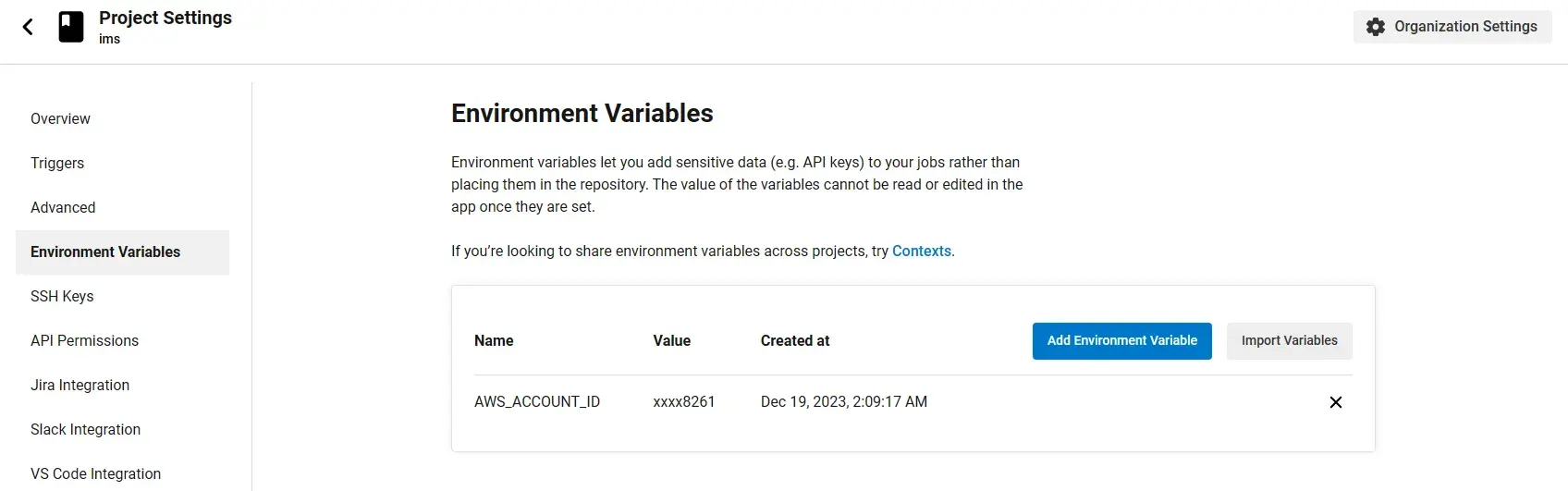Viewport: 1568px width, 491px height.
Task: Select Environment Variables in the sidebar
Action: [122, 252]
